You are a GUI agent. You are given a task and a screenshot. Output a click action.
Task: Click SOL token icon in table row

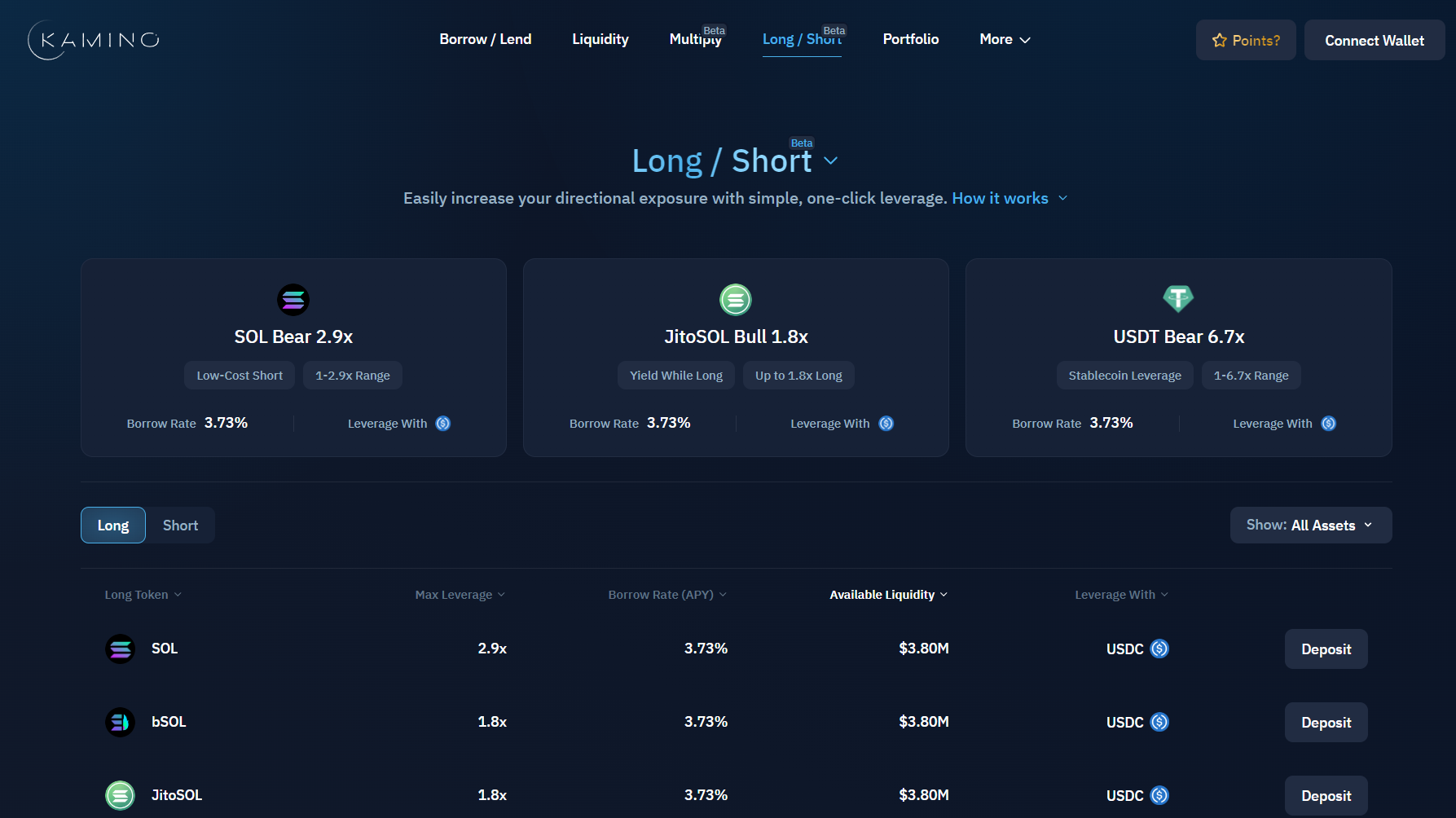[x=121, y=649]
